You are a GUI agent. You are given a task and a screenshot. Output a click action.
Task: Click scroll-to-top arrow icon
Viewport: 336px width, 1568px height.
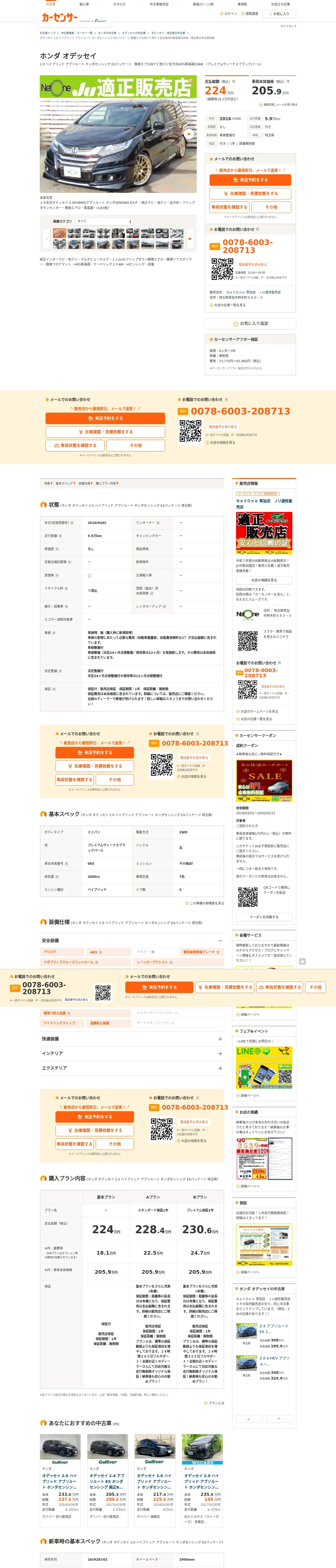pyautogui.click(x=303, y=961)
